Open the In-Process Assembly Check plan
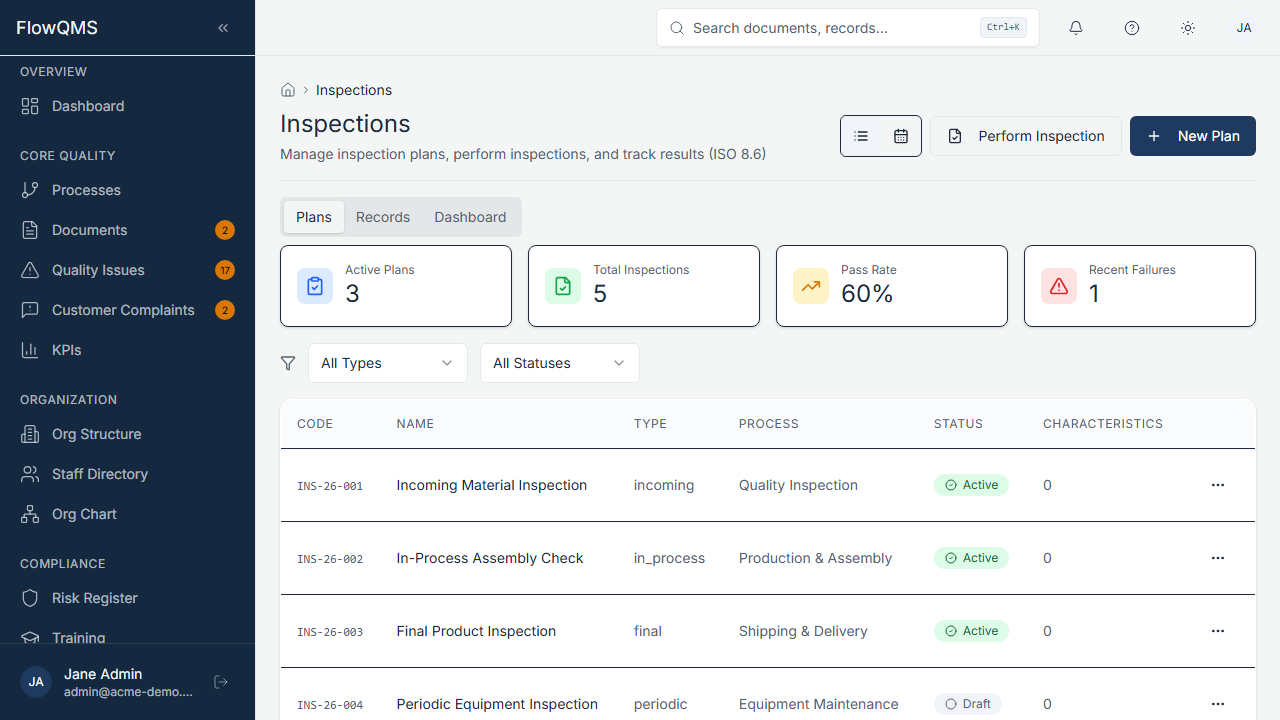Screen dimensions: 1280x720 (489, 558)
